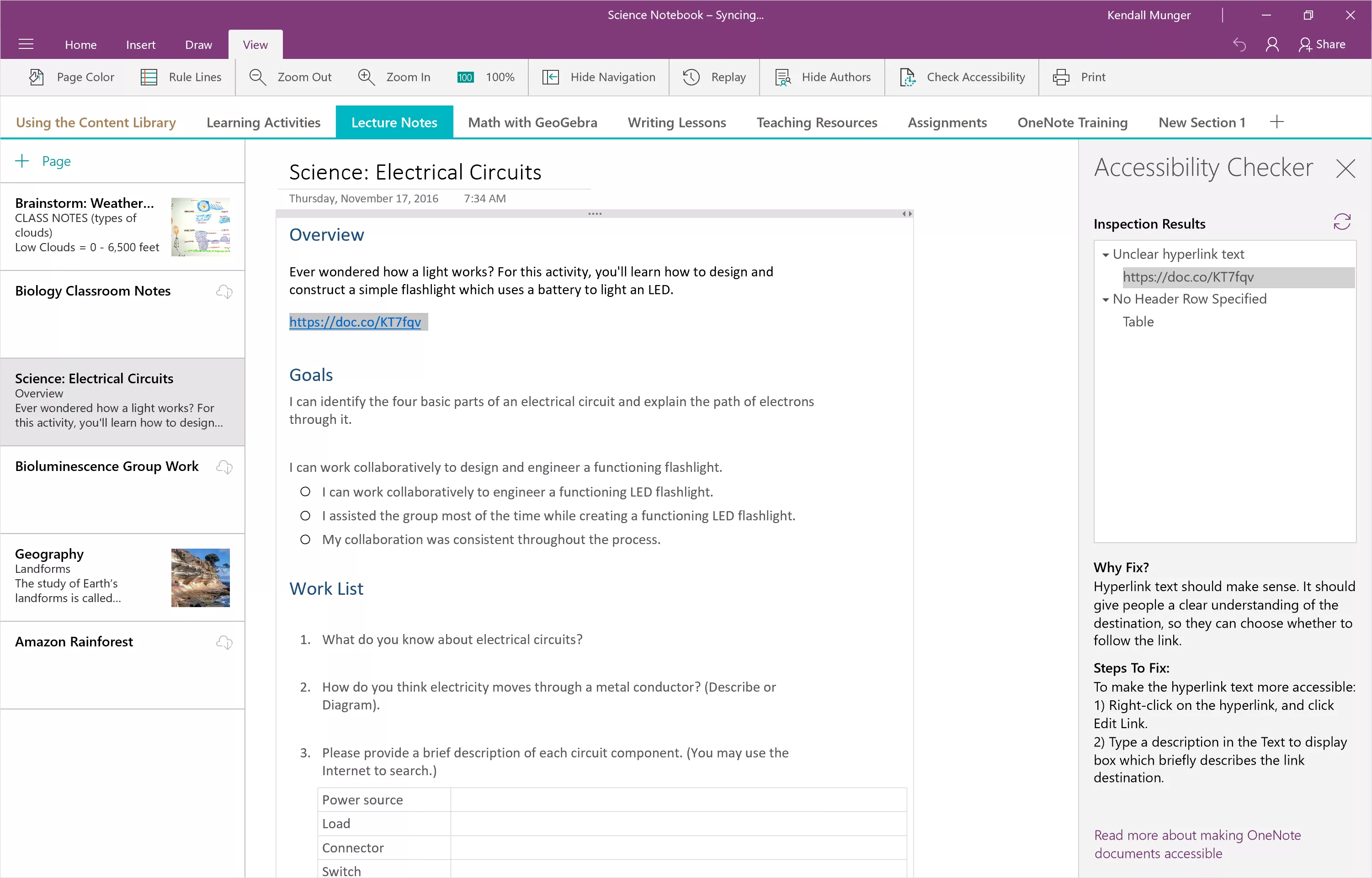Click Hide Authors in ribbon
The image size is (1372, 878).
tap(823, 77)
